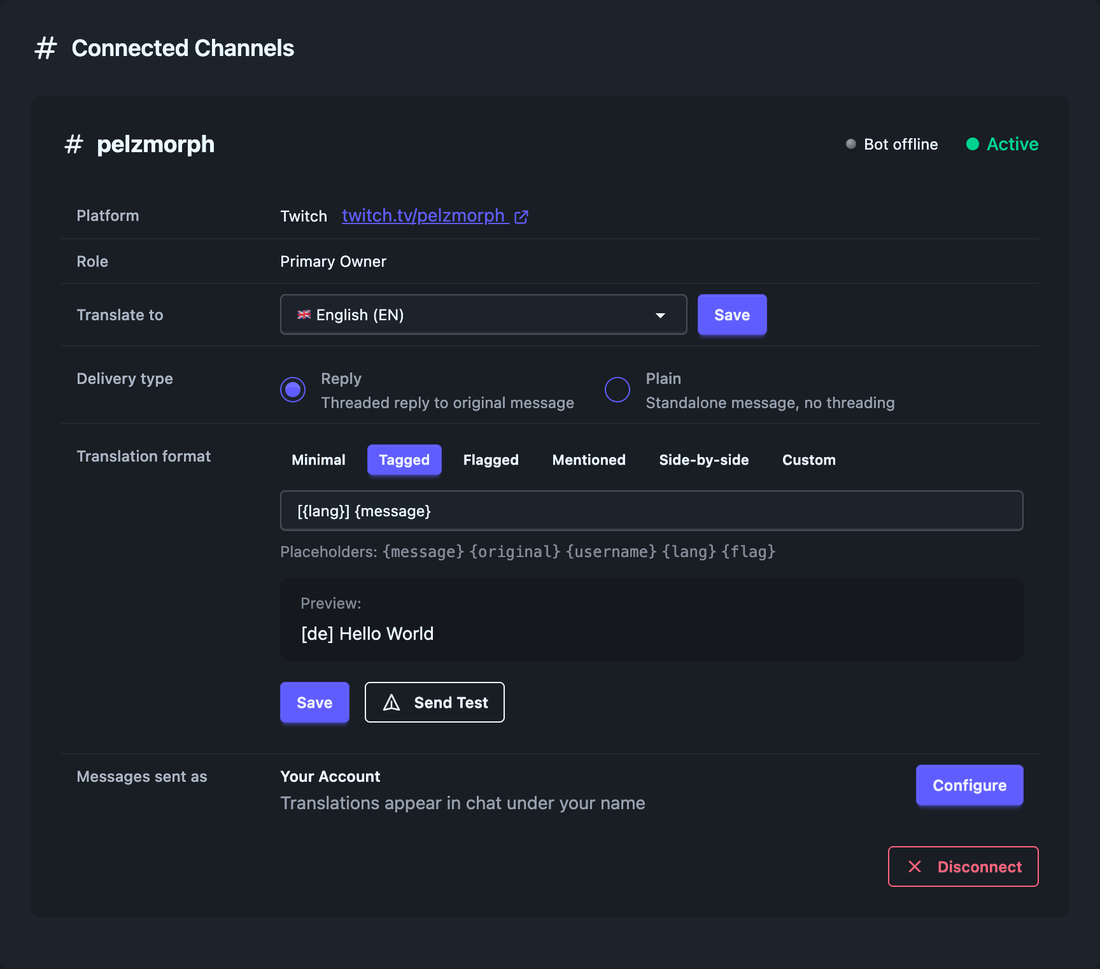Screen dimensions: 1100x969
Task: Click the green Active status dot
Action: (x=972, y=144)
